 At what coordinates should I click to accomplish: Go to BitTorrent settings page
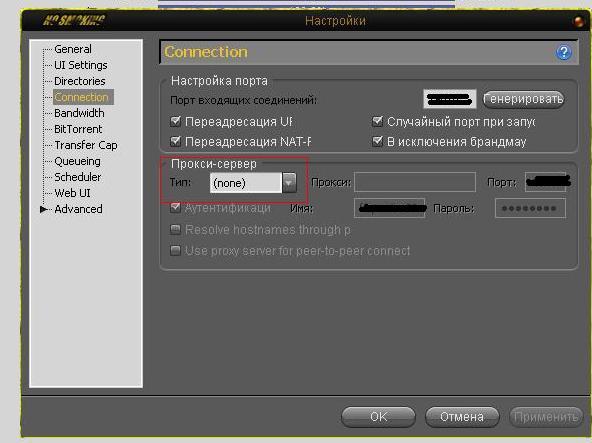click(x=78, y=129)
